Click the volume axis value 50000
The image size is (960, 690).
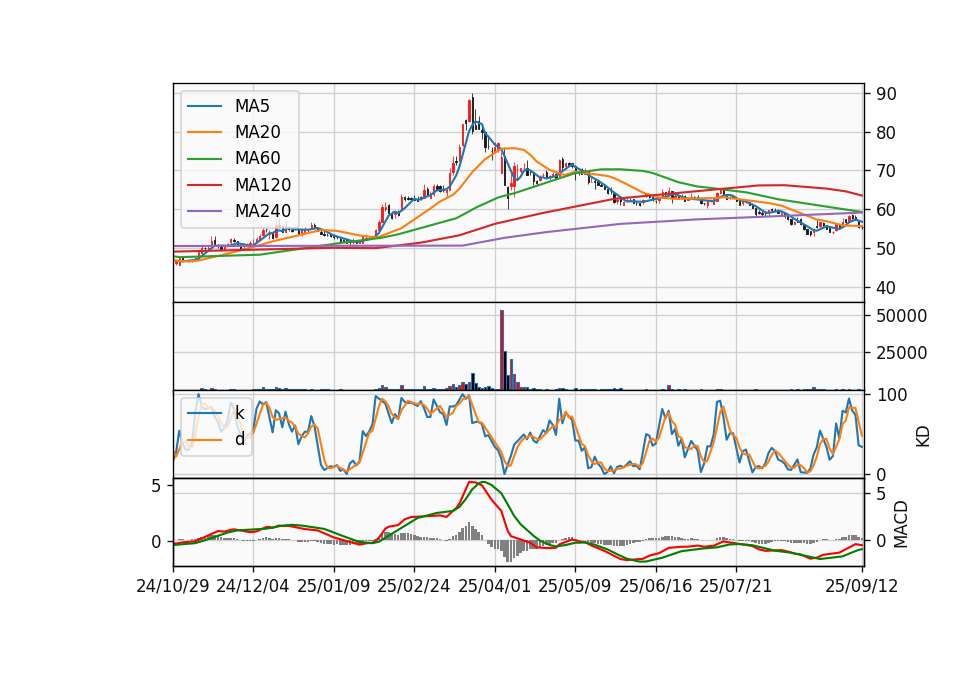point(902,317)
